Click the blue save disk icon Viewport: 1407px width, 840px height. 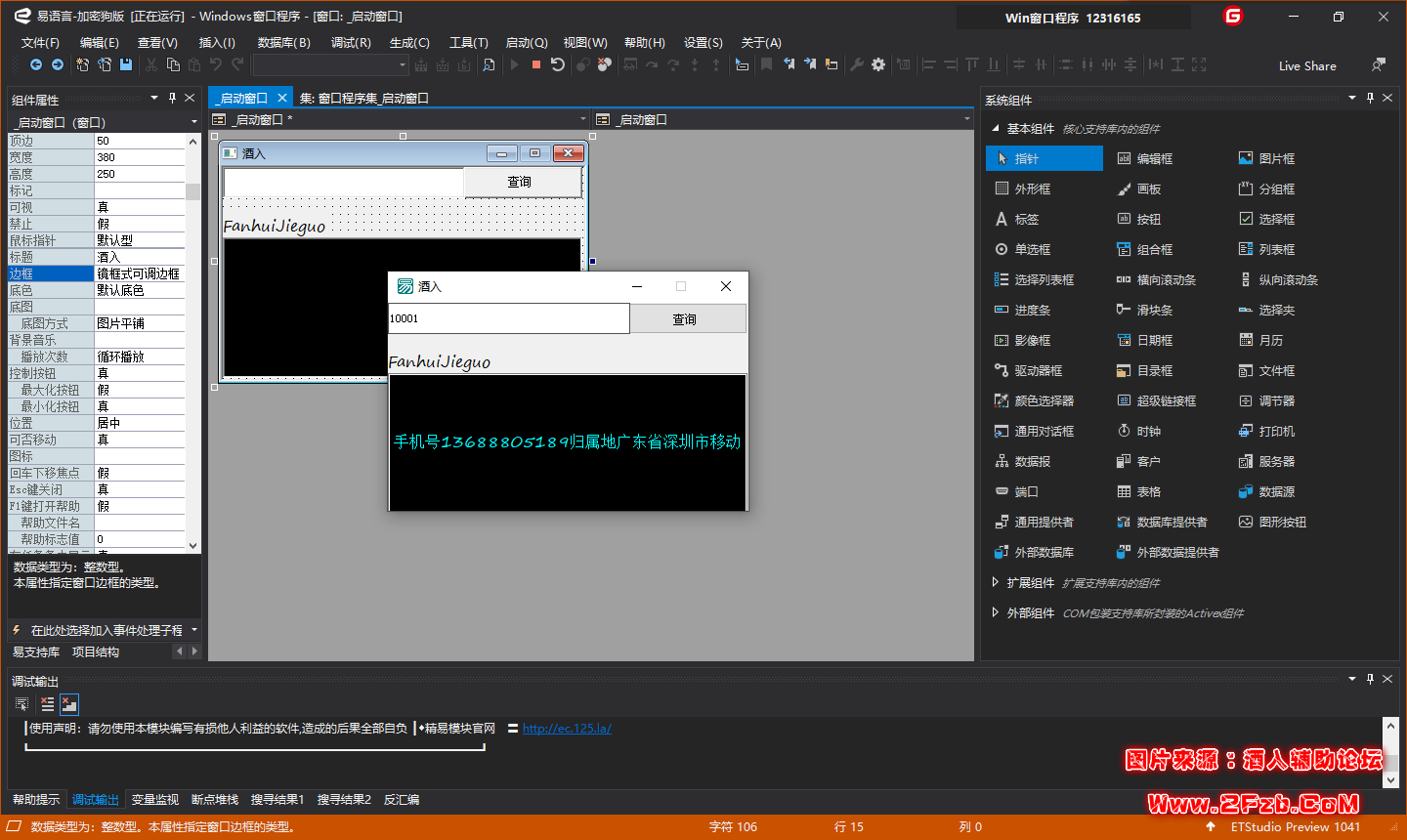point(126,64)
